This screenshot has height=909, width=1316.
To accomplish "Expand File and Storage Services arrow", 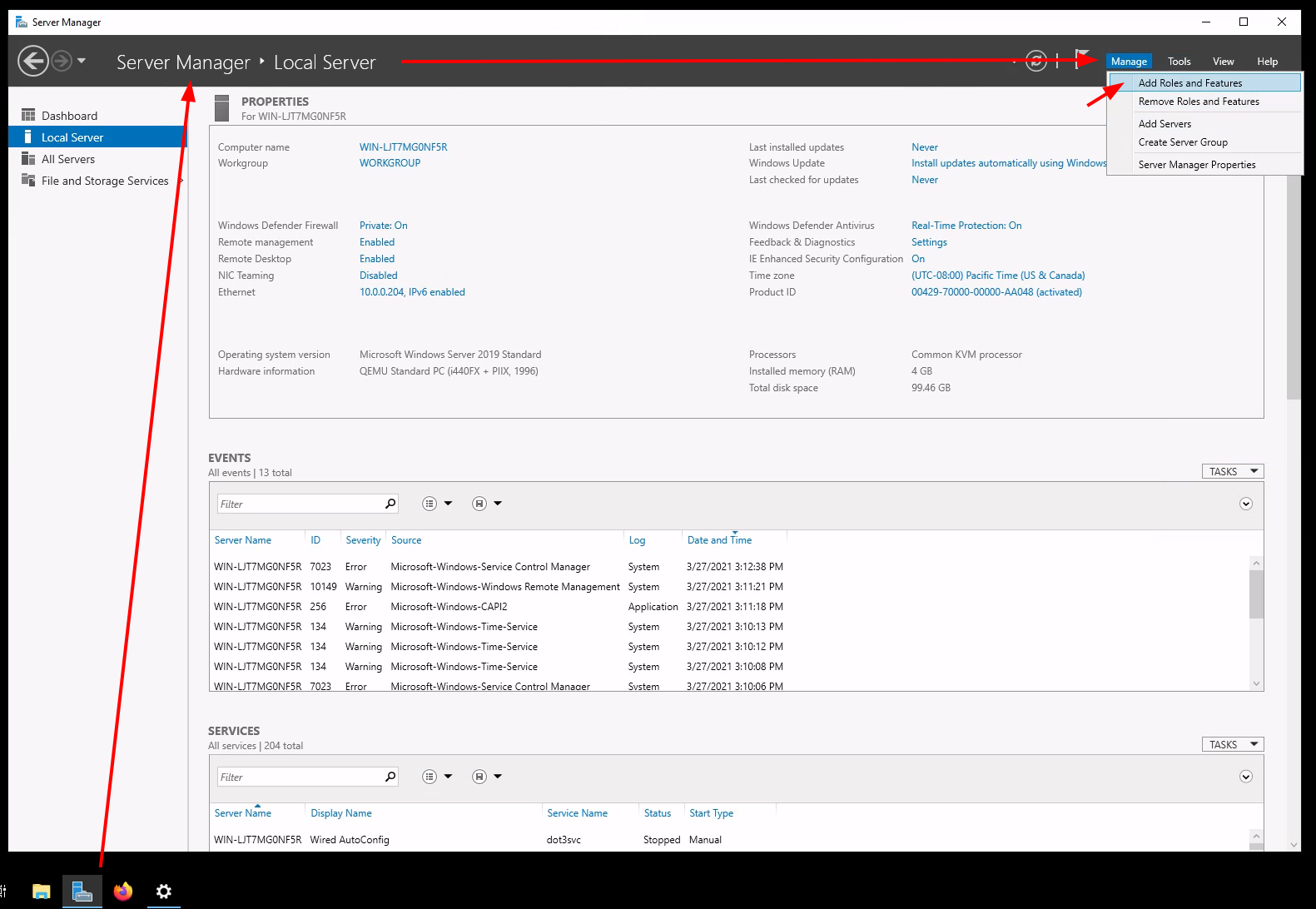I will [x=181, y=181].
